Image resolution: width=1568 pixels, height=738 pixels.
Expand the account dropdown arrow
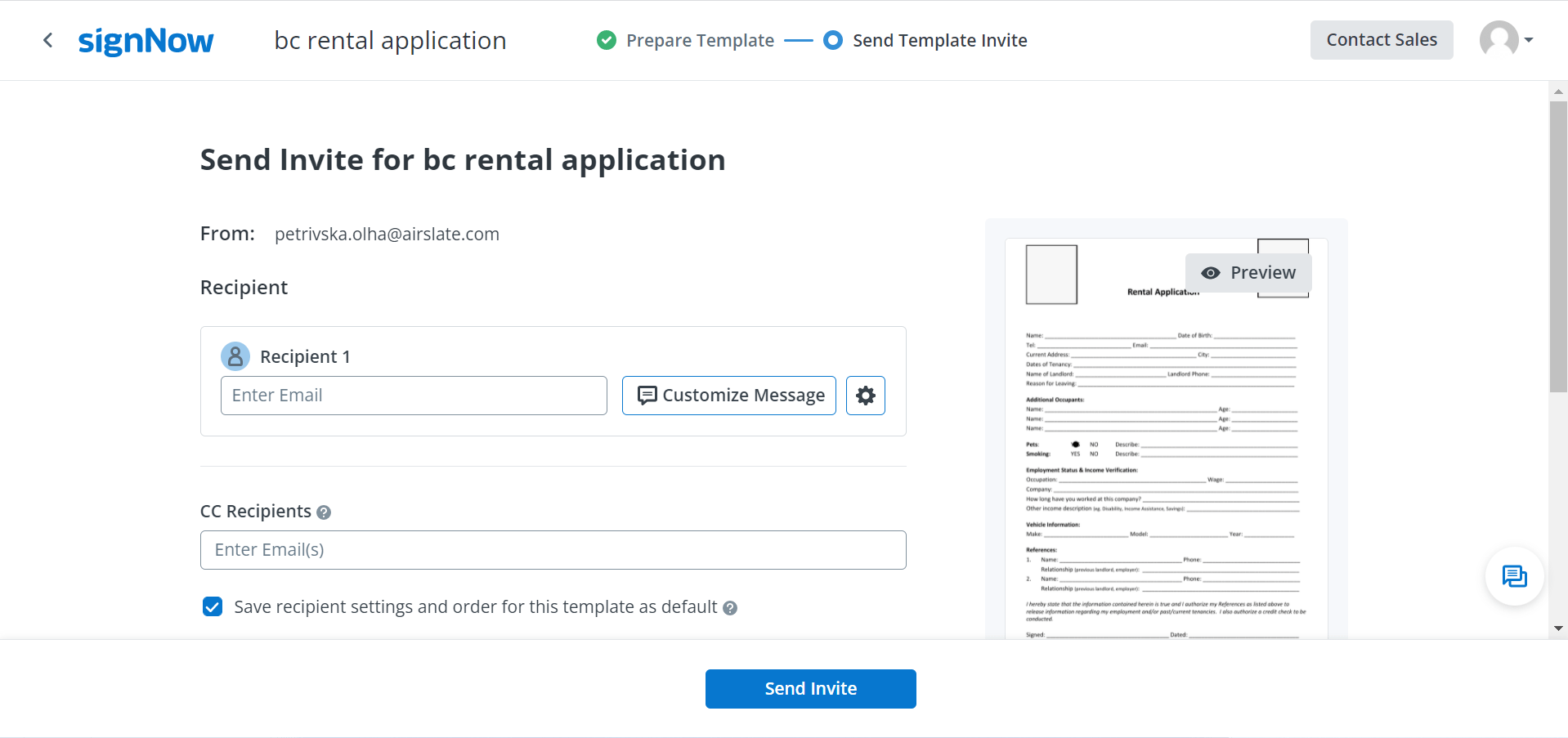pos(1529,40)
